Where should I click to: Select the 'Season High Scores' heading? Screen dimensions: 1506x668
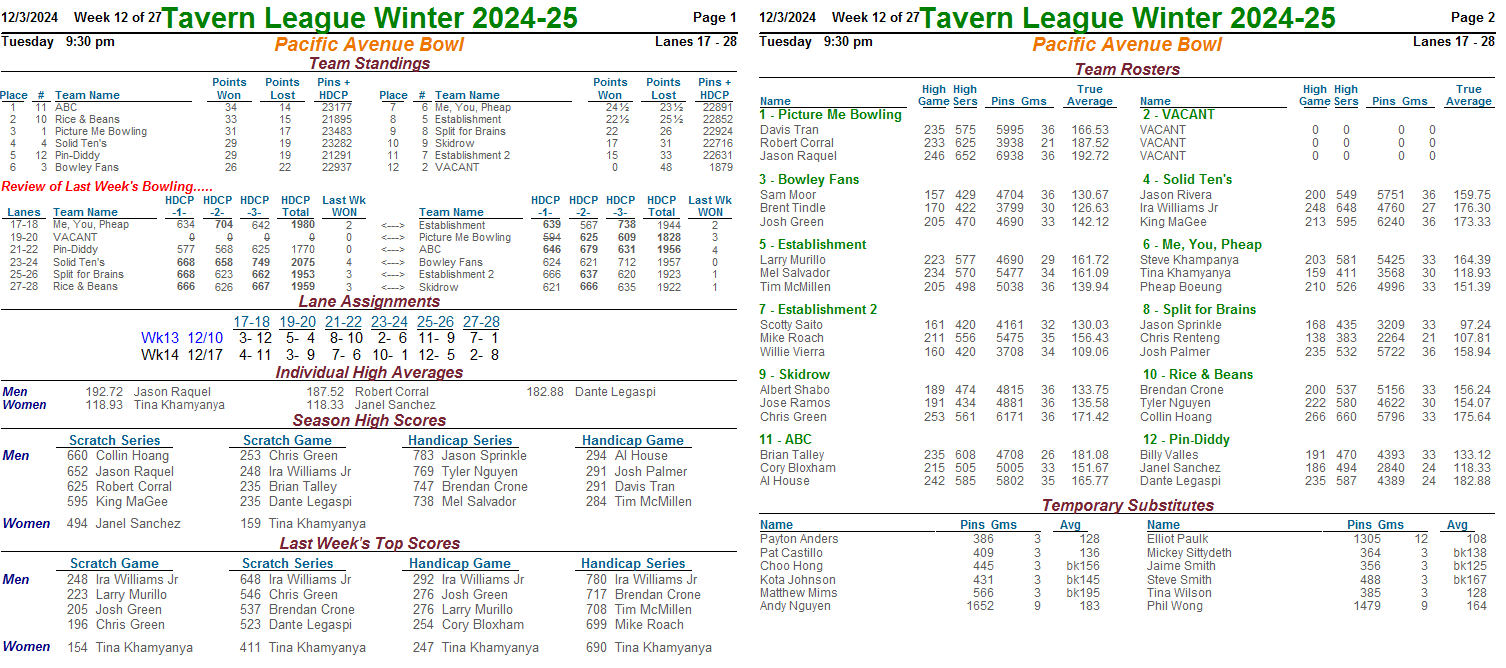369,420
